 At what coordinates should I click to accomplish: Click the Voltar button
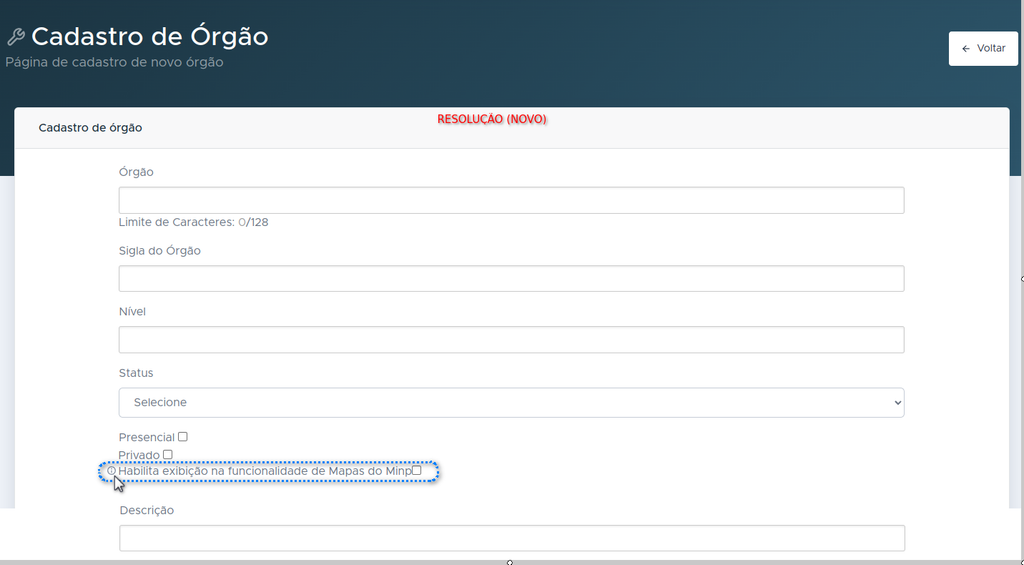point(983,48)
